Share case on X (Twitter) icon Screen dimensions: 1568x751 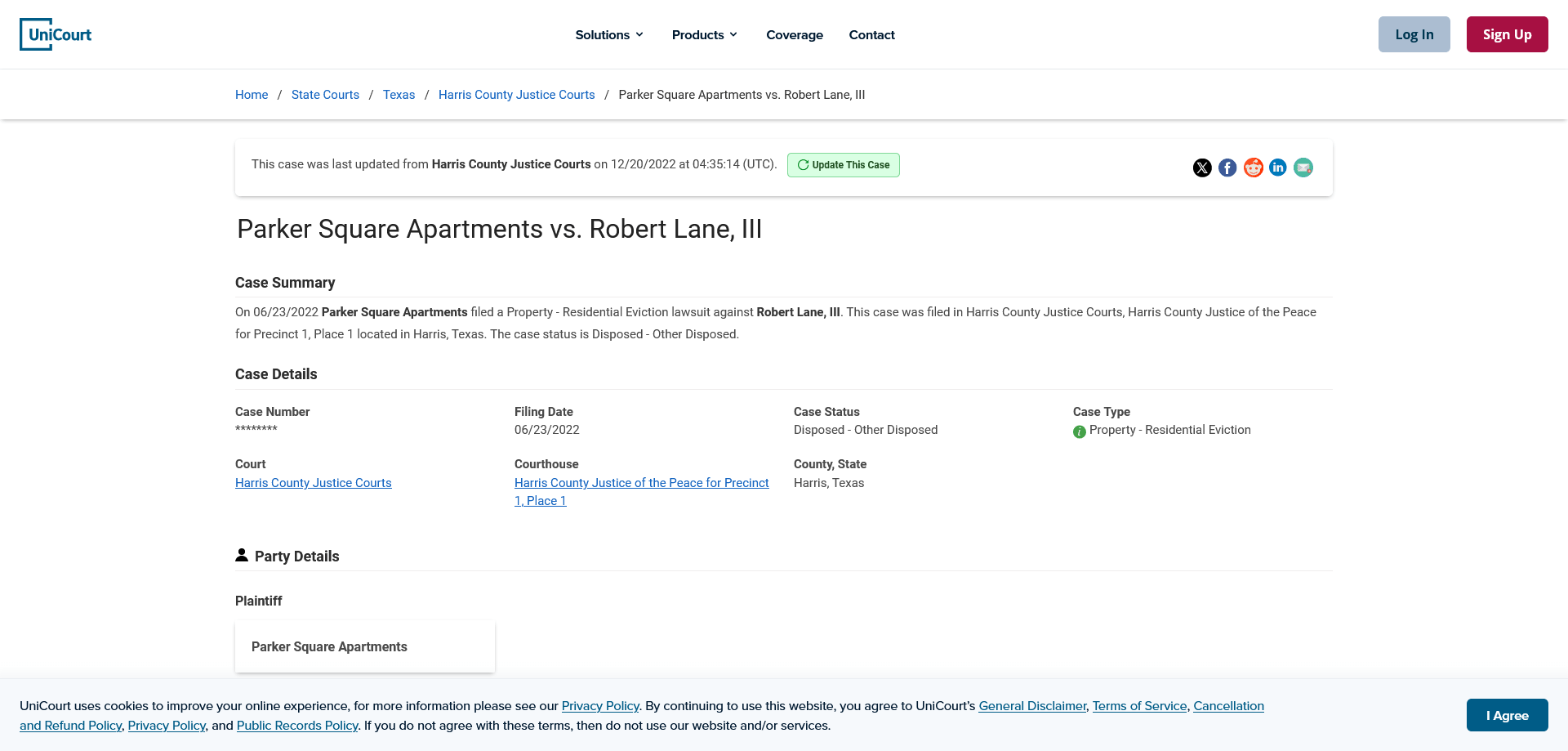pos(1202,168)
